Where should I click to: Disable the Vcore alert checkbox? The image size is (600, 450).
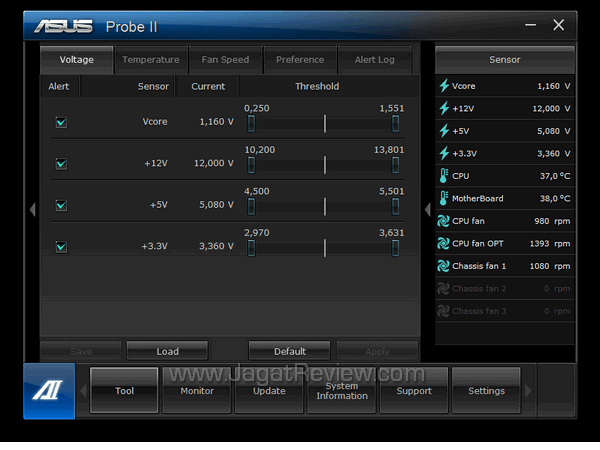click(61, 122)
